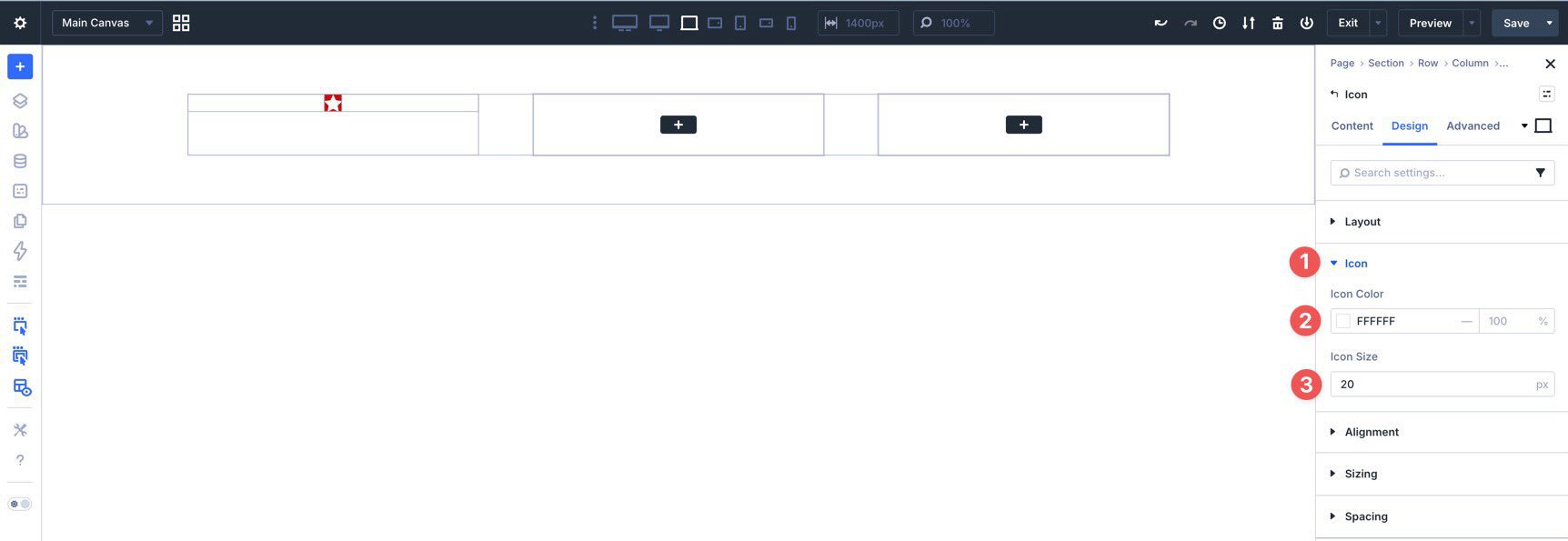
Task: Open the dropdown arrow beside Advanced tab
Action: (x=1524, y=125)
